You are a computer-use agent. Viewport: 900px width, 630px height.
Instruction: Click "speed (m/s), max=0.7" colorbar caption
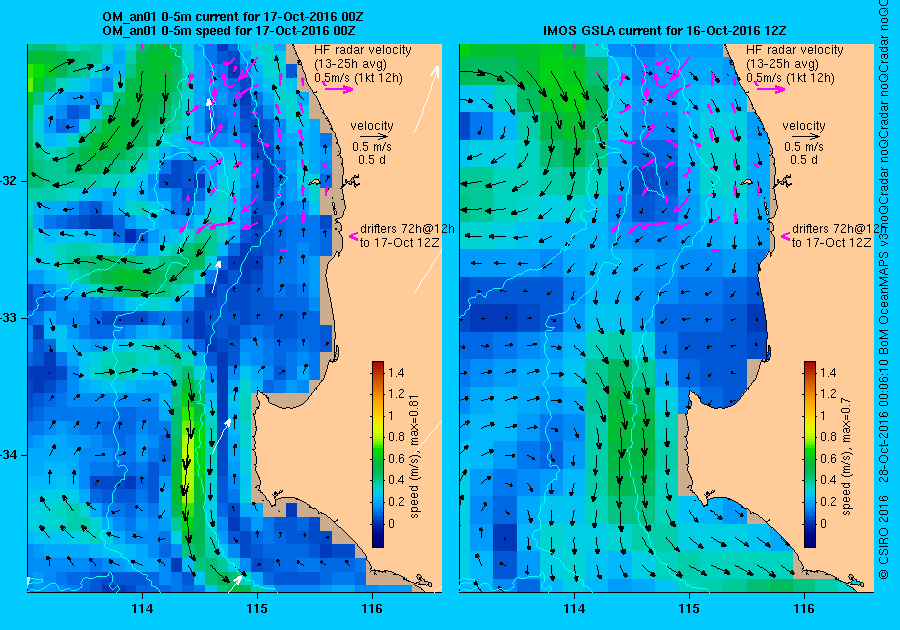click(x=846, y=456)
